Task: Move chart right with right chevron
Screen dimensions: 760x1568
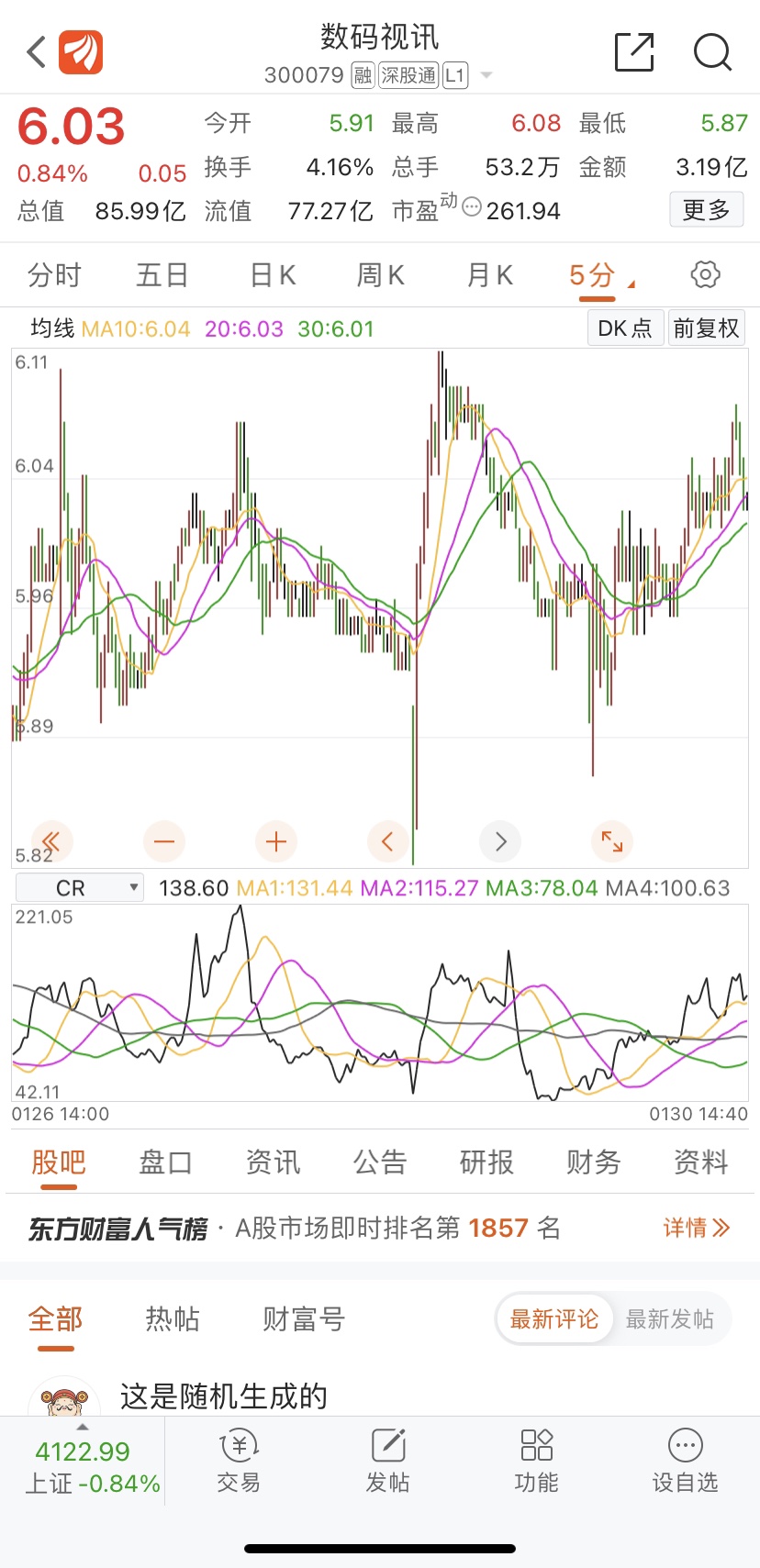Action: pyautogui.click(x=500, y=841)
